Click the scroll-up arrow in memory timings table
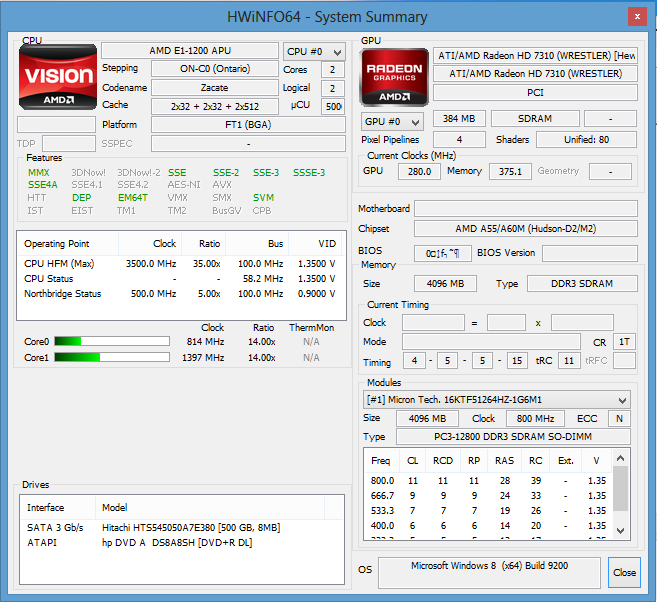 point(621,458)
